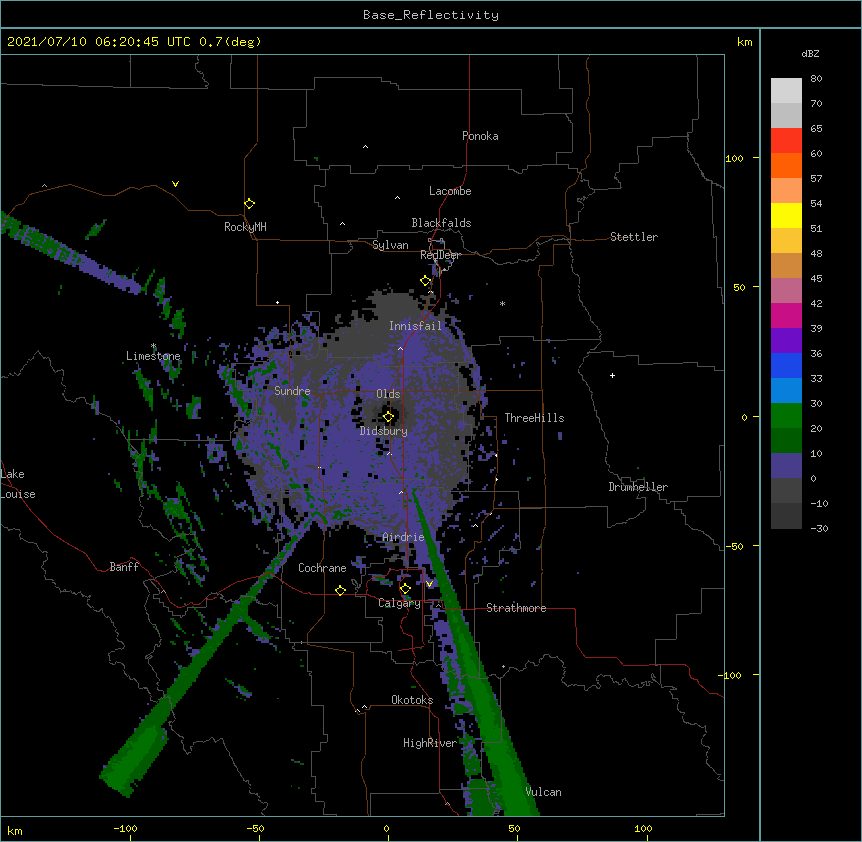This screenshot has height=842, width=862.
Task: Click the Cochrane city label
Action: click(x=322, y=568)
